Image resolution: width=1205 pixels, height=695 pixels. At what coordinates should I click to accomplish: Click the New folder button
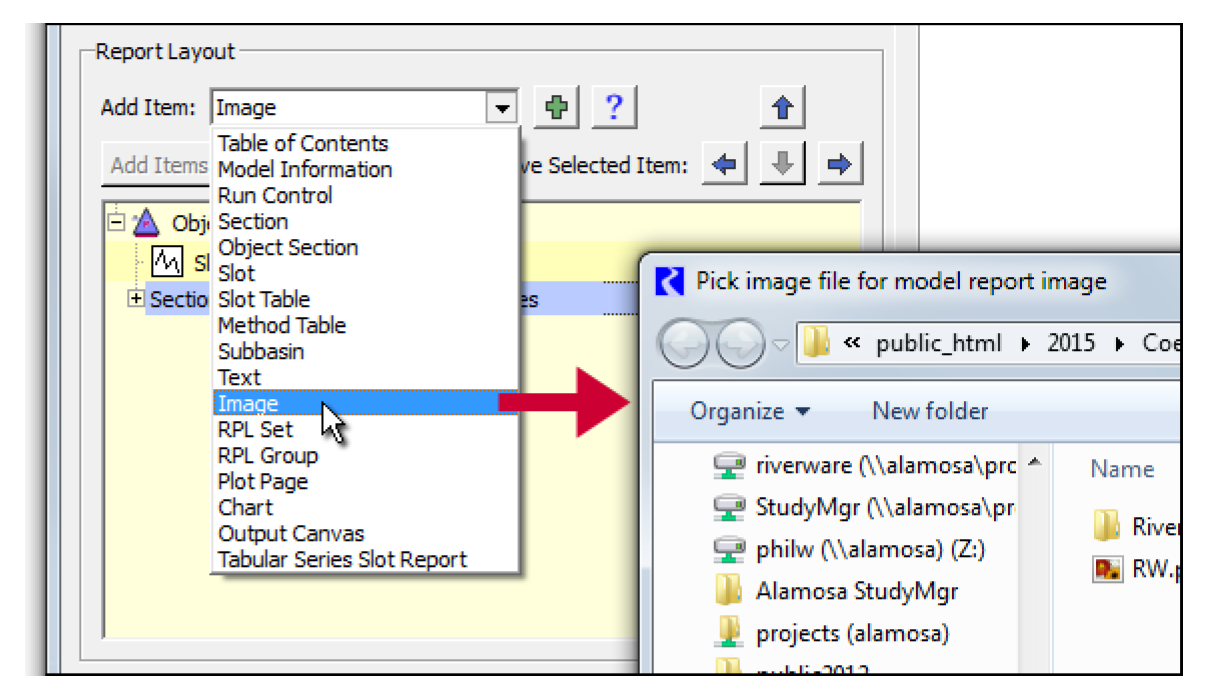pos(929,411)
